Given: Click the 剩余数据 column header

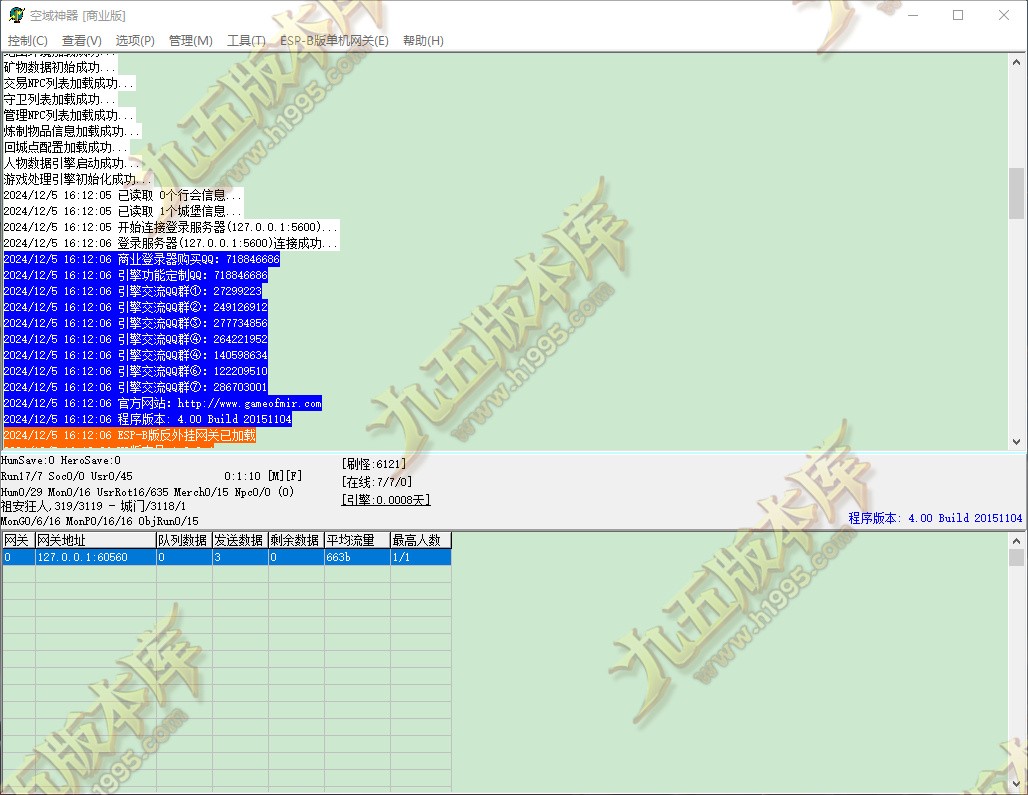Looking at the screenshot, I should tap(296, 540).
